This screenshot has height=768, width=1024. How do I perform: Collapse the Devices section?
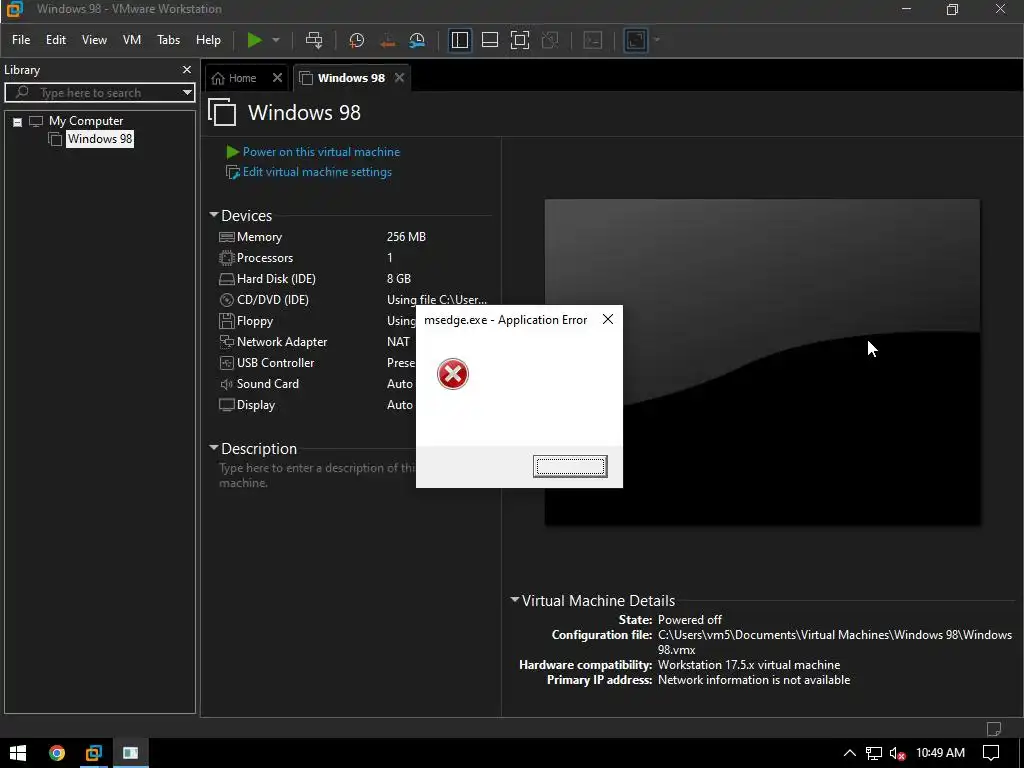click(x=214, y=215)
